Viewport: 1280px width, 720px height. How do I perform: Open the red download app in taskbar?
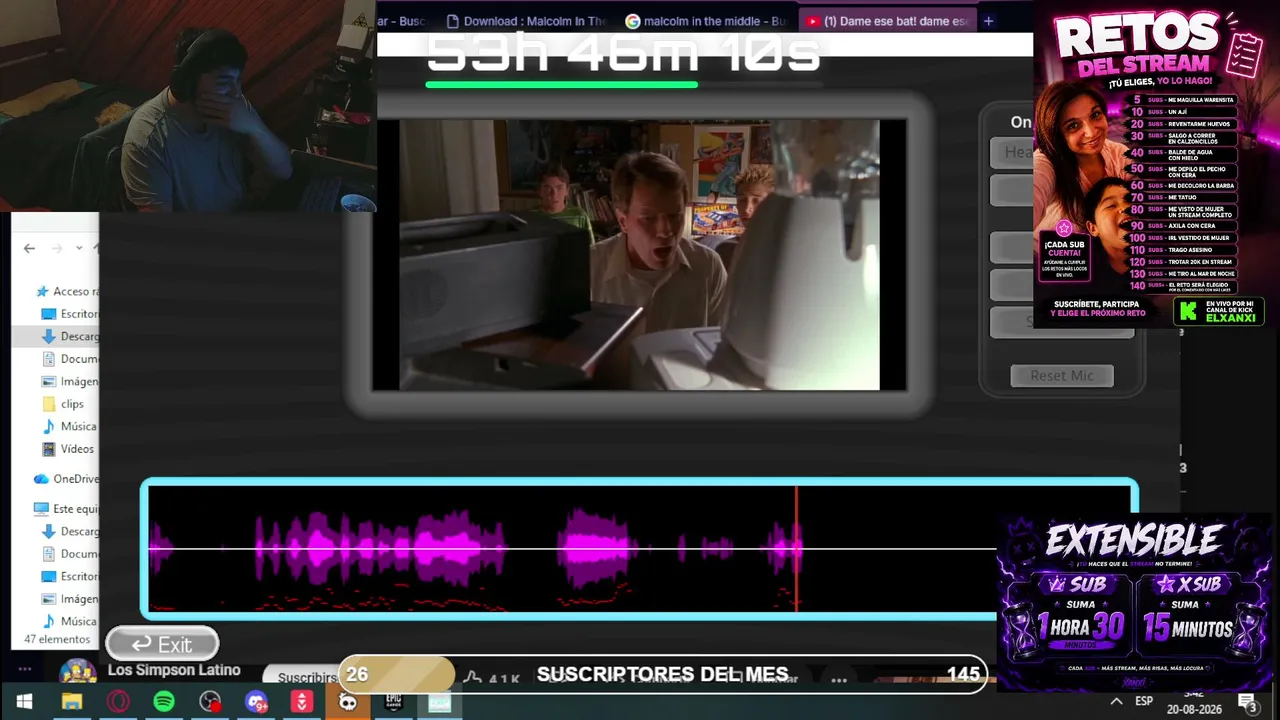point(302,702)
